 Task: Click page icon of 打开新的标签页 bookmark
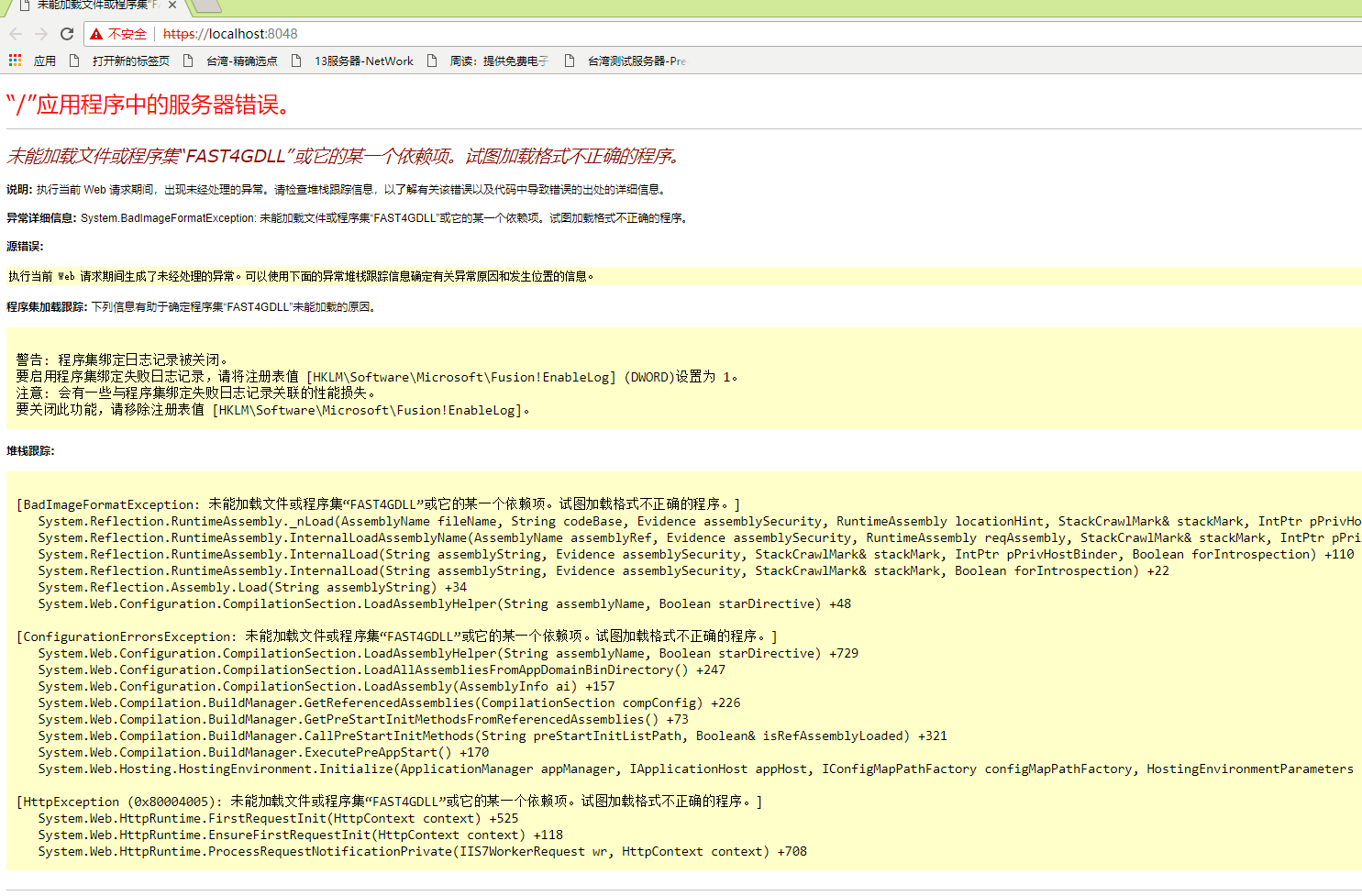tap(74, 61)
